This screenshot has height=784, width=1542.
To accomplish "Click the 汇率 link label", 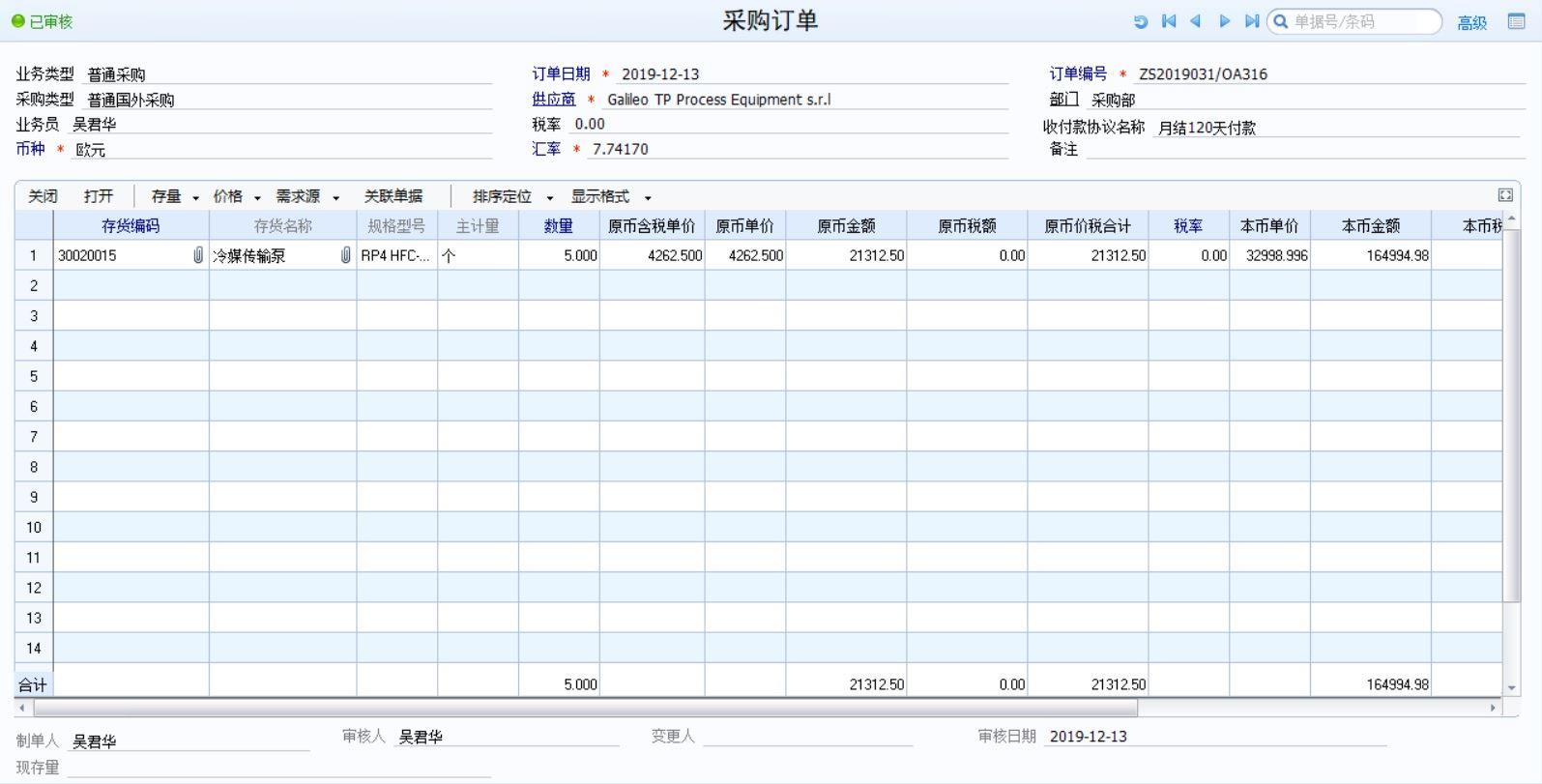I will [546, 149].
